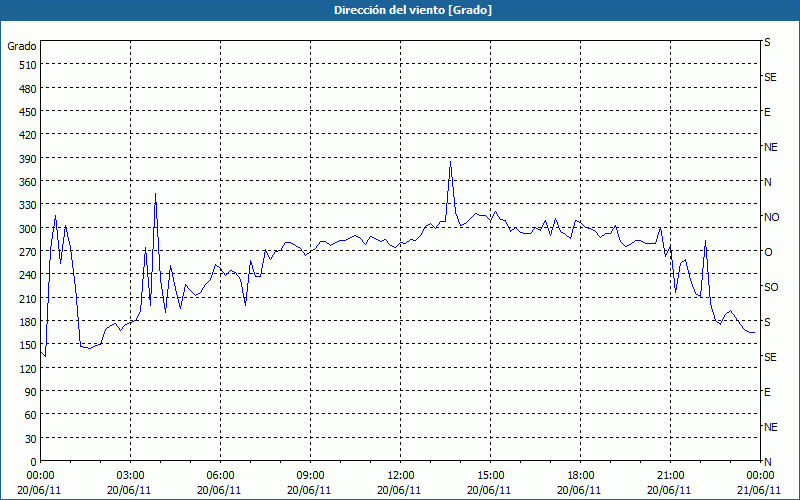Click the chart title Dirección del viento [Grado]
800x500 pixels.
[413, 10]
